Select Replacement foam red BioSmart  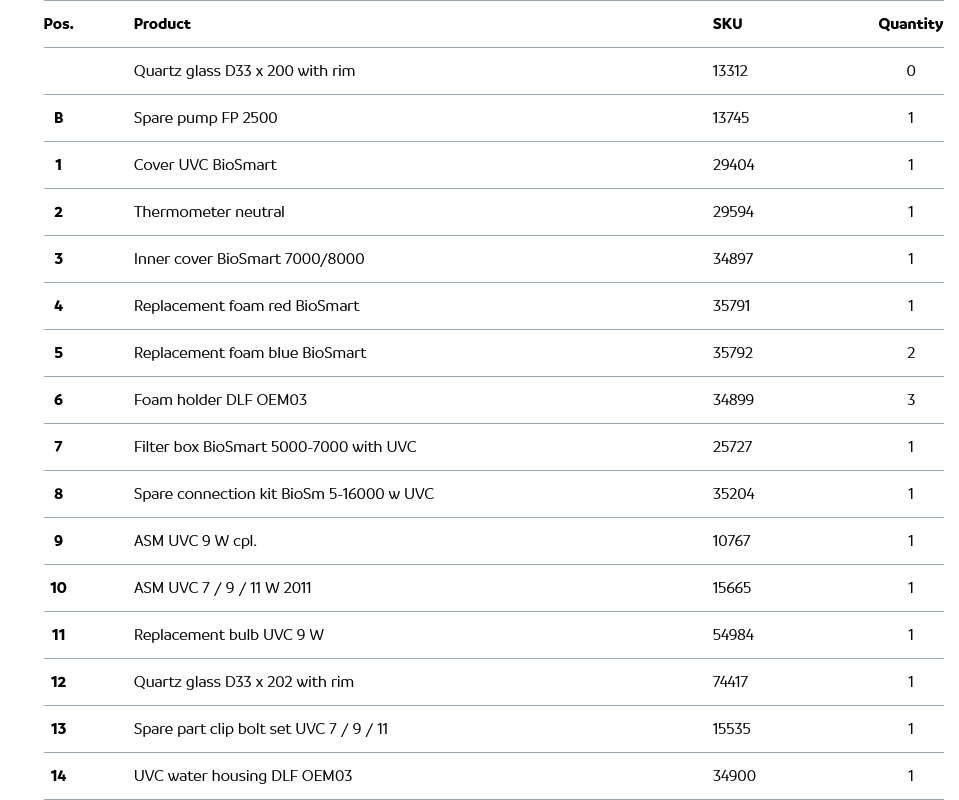click(x=246, y=306)
